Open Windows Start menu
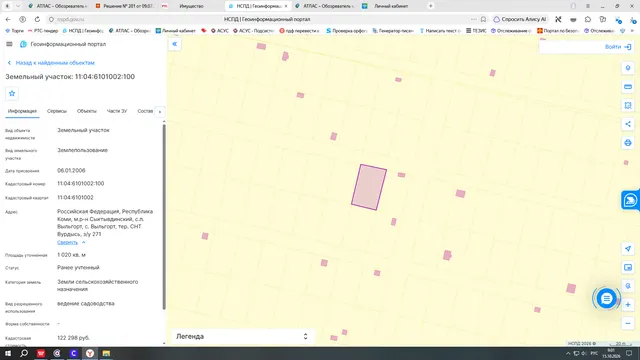 point(8,353)
